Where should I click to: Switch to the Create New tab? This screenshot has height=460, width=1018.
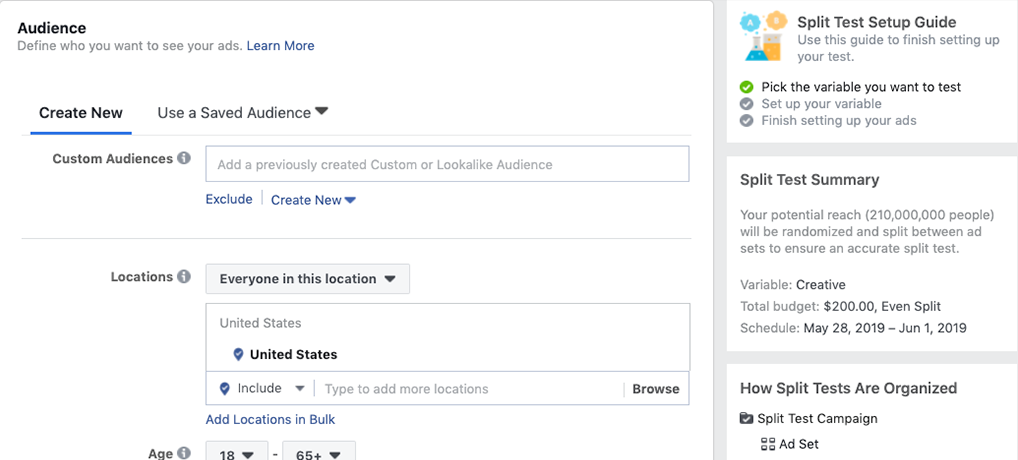tap(81, 113)
